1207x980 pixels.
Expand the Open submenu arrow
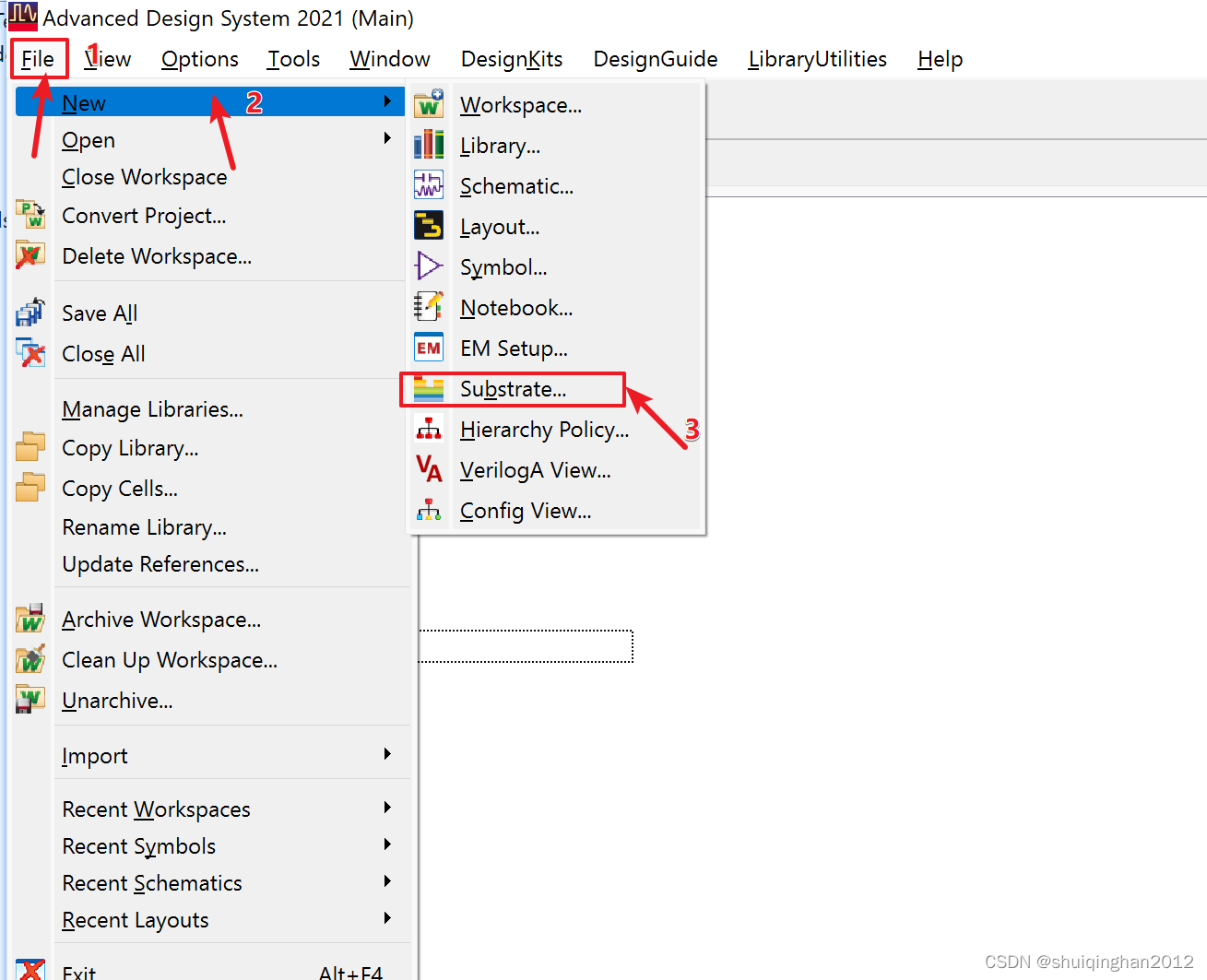coord(387,138)
